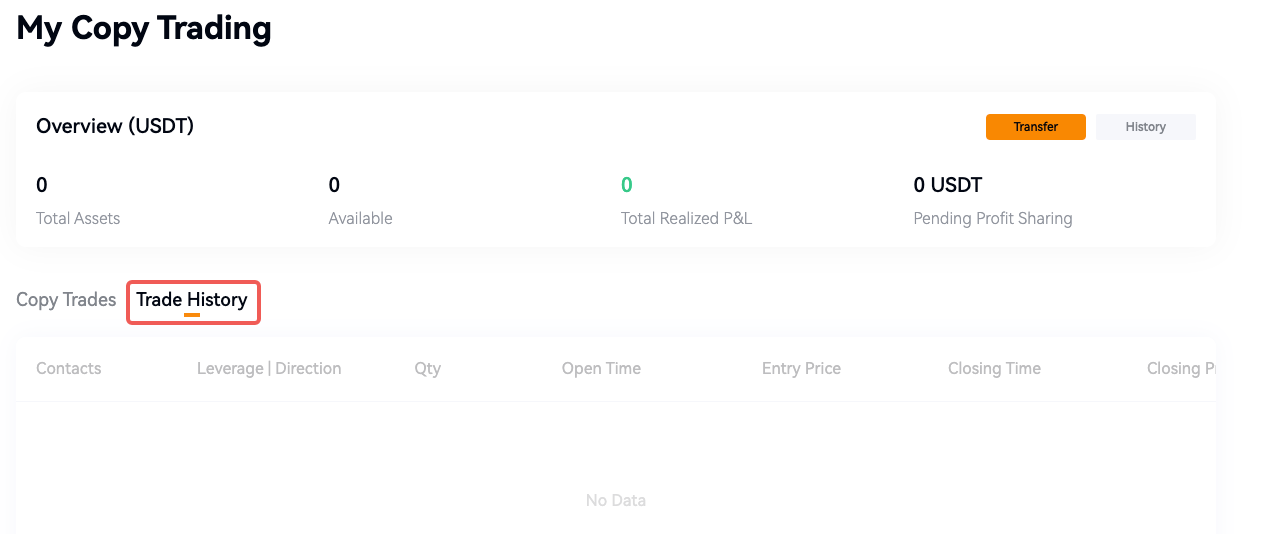1273x534 pixels.
Task: Click the Available balance label
Action: point(360,218)
